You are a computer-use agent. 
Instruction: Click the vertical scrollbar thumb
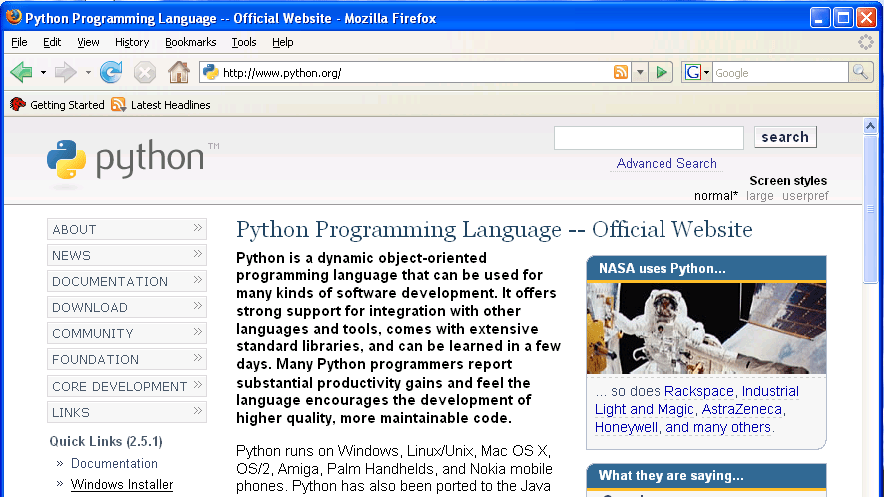pyautogui.click(x=870, y=209)
